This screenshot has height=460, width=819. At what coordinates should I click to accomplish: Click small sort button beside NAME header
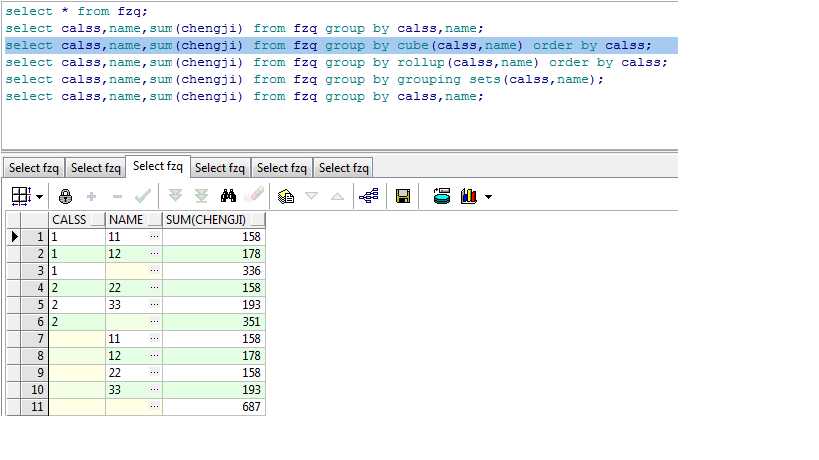[x=155, y=220]
